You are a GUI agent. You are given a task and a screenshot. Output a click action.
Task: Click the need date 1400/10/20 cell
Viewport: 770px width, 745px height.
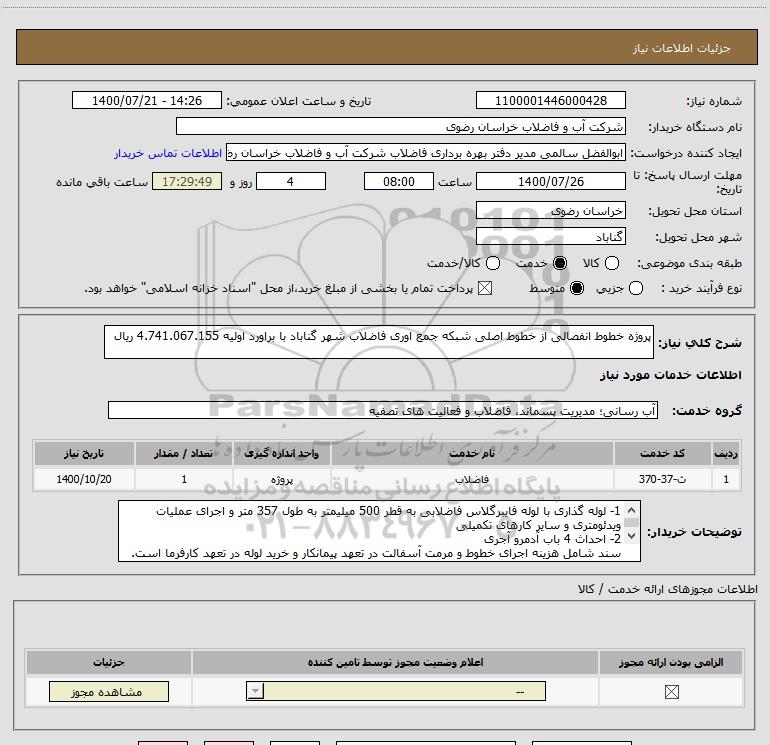[84, 479]
